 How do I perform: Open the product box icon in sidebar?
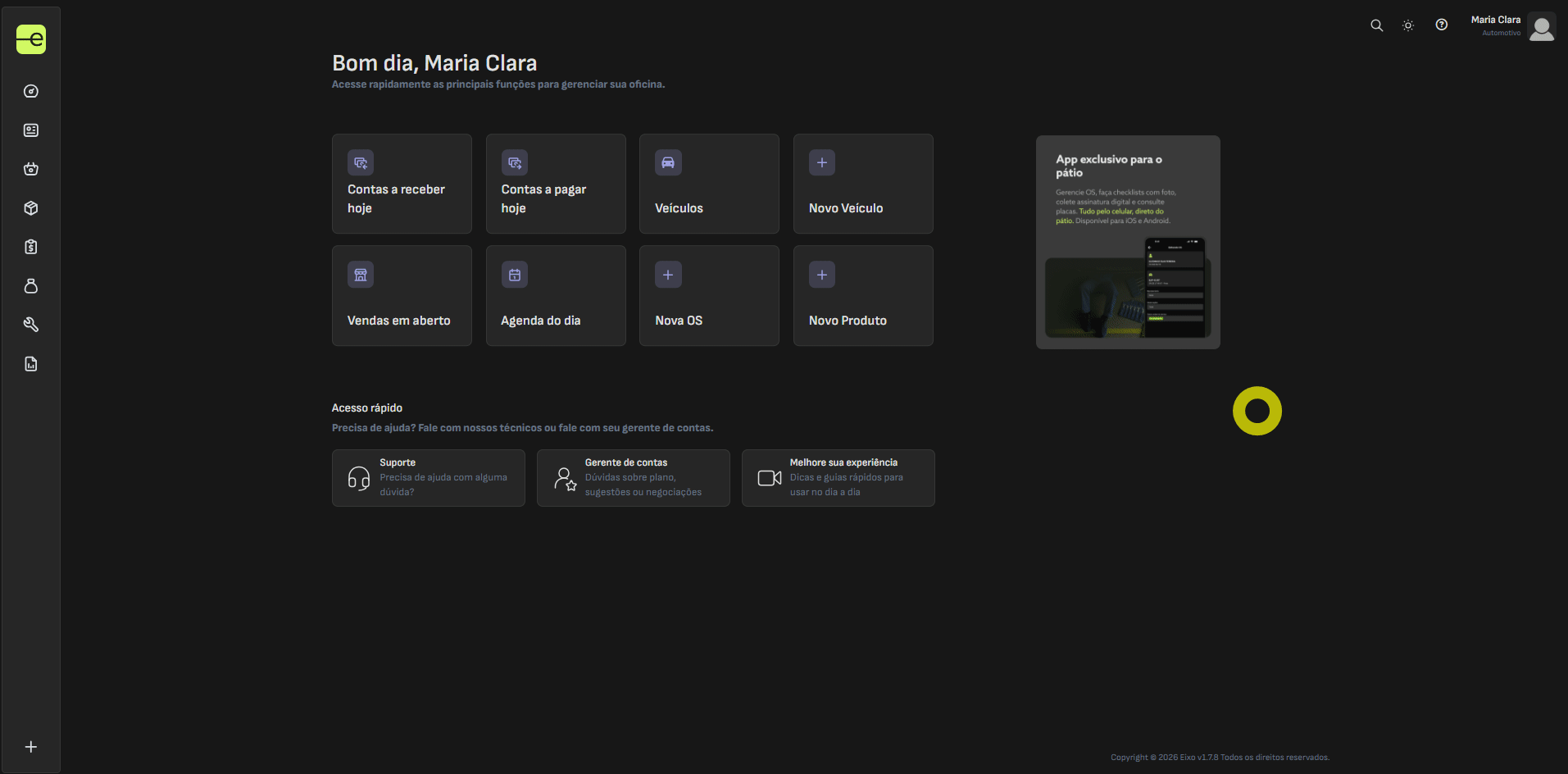pyautogui.click(x=31, y=208)
